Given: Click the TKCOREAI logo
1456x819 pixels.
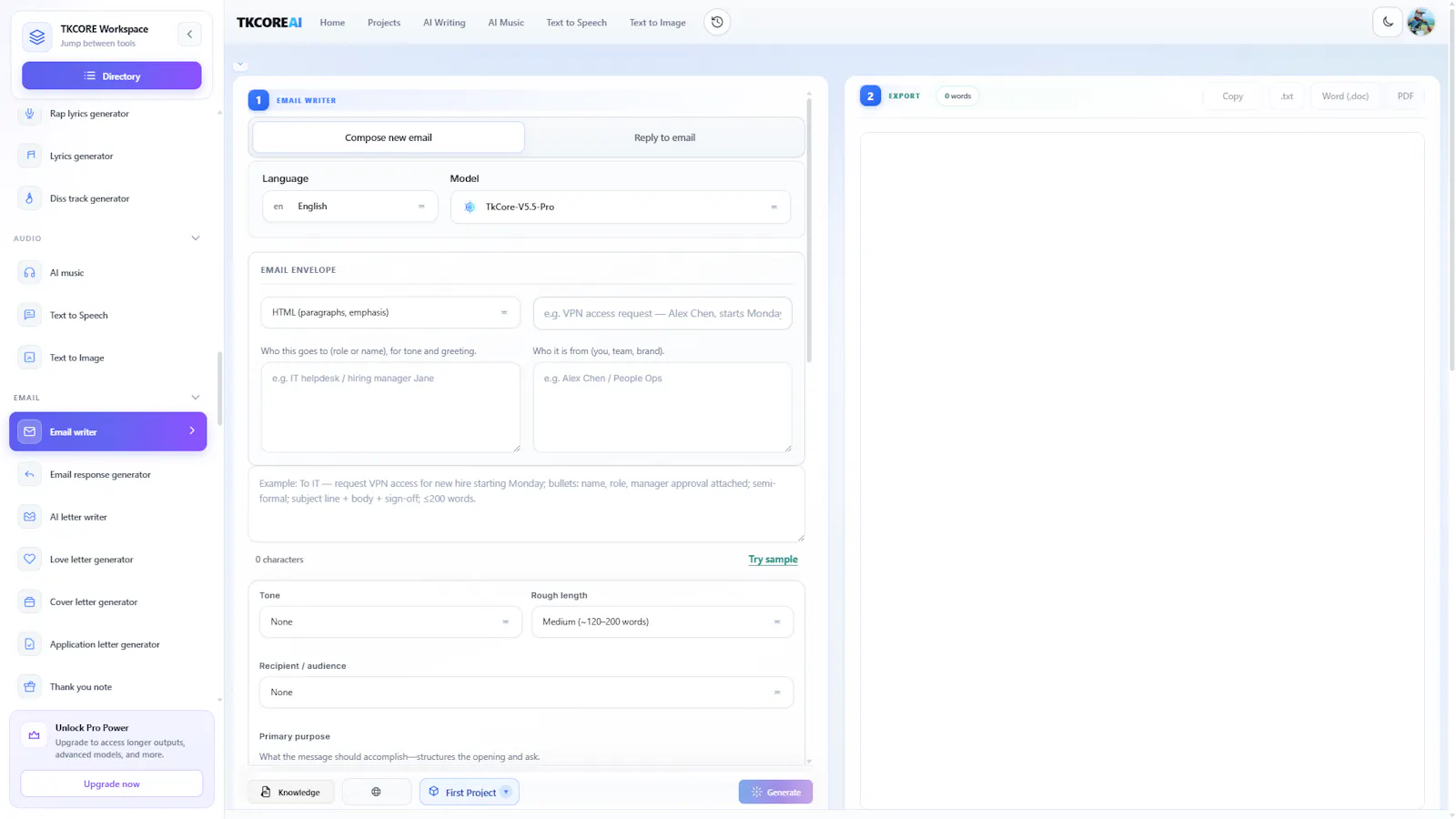Looking at the screenshot, I should tap(269, 23).
